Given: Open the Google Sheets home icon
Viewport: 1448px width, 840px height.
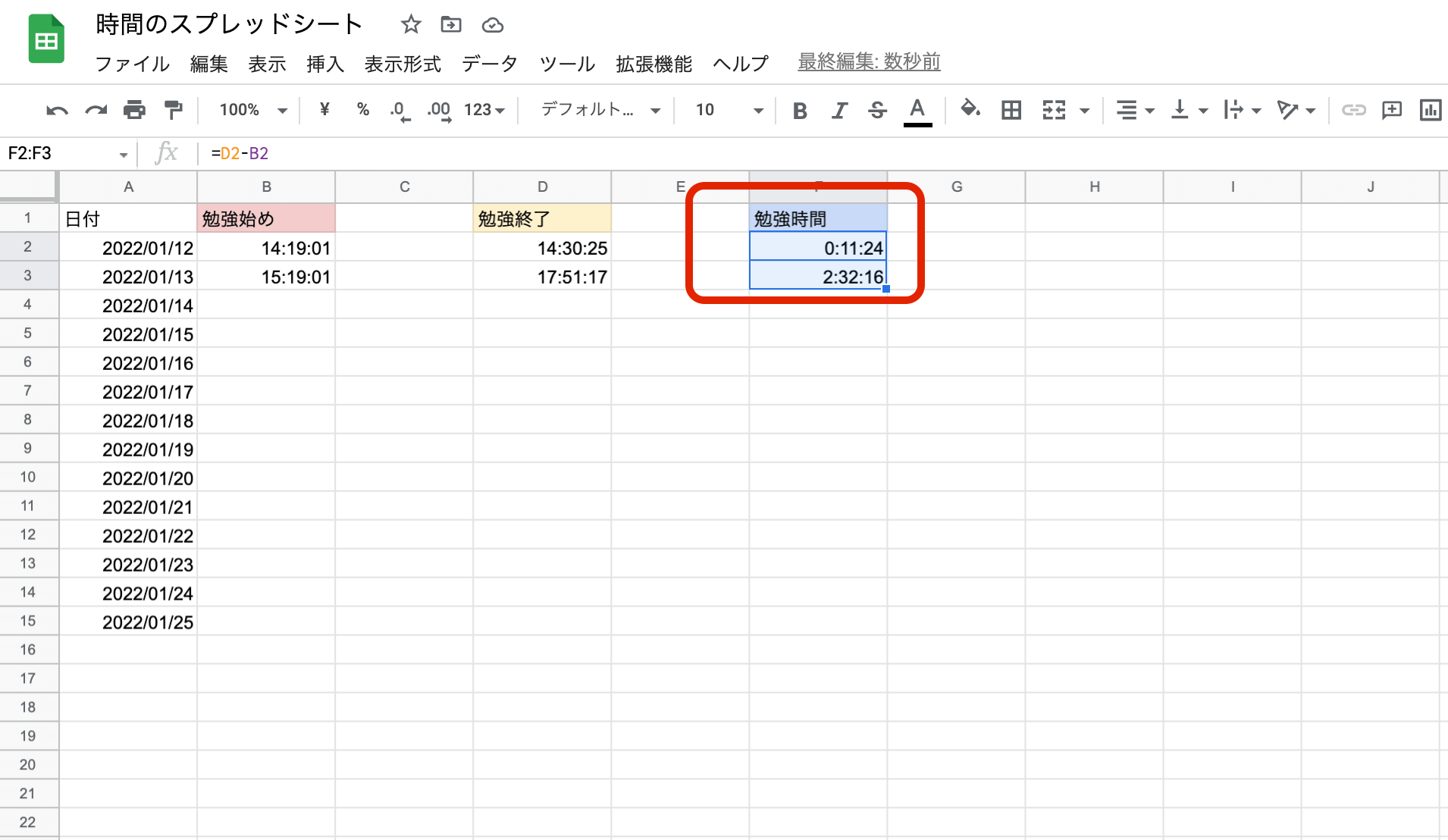Looking at the screenshot, I should pos(46,39).
